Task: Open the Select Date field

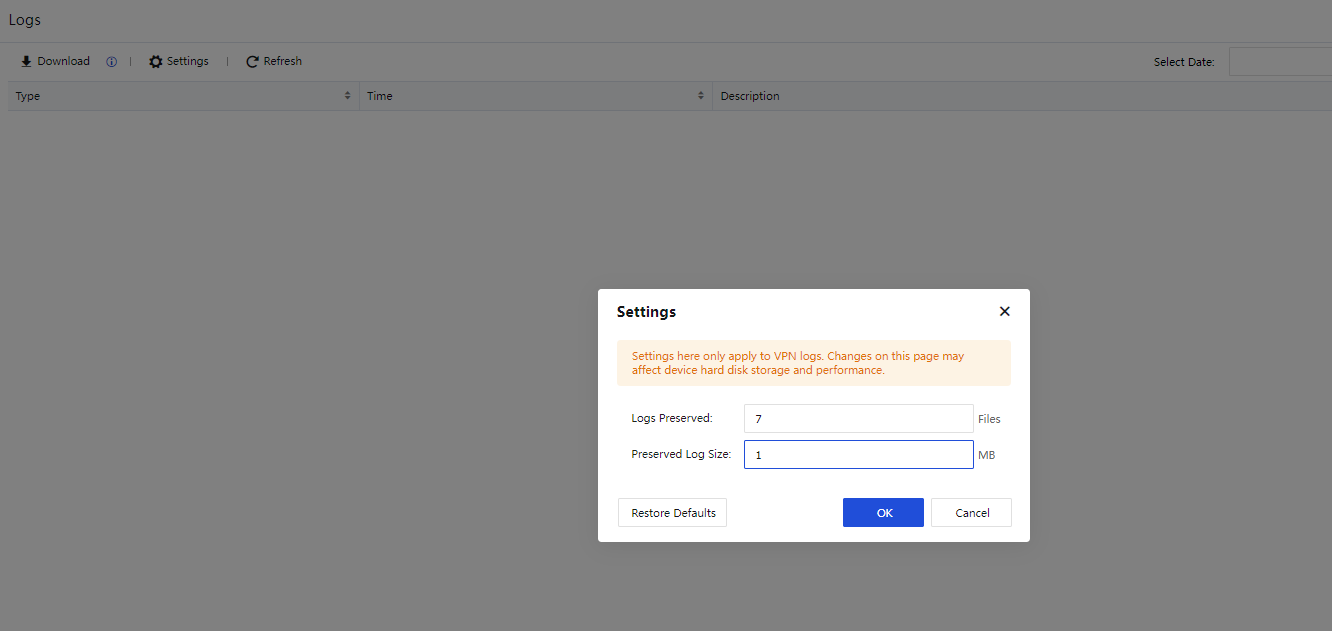Action: point(1280,62)
